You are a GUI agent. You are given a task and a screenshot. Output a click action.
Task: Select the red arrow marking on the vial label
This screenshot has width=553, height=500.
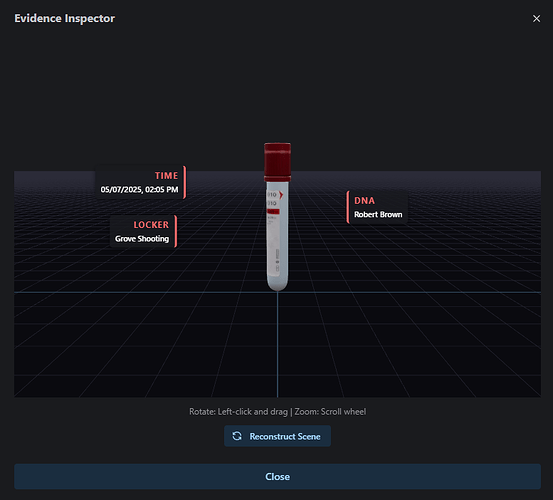tap(281, 195)
